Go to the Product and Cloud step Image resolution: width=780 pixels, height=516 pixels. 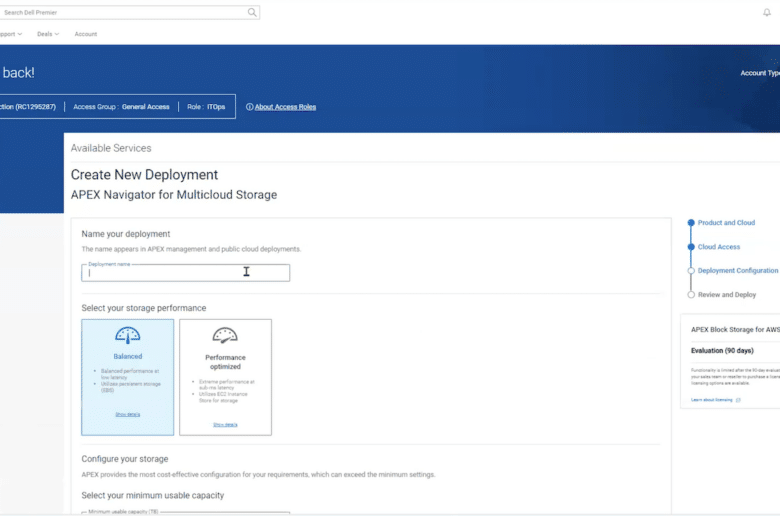pyautogui.click(x=726, y=223)
